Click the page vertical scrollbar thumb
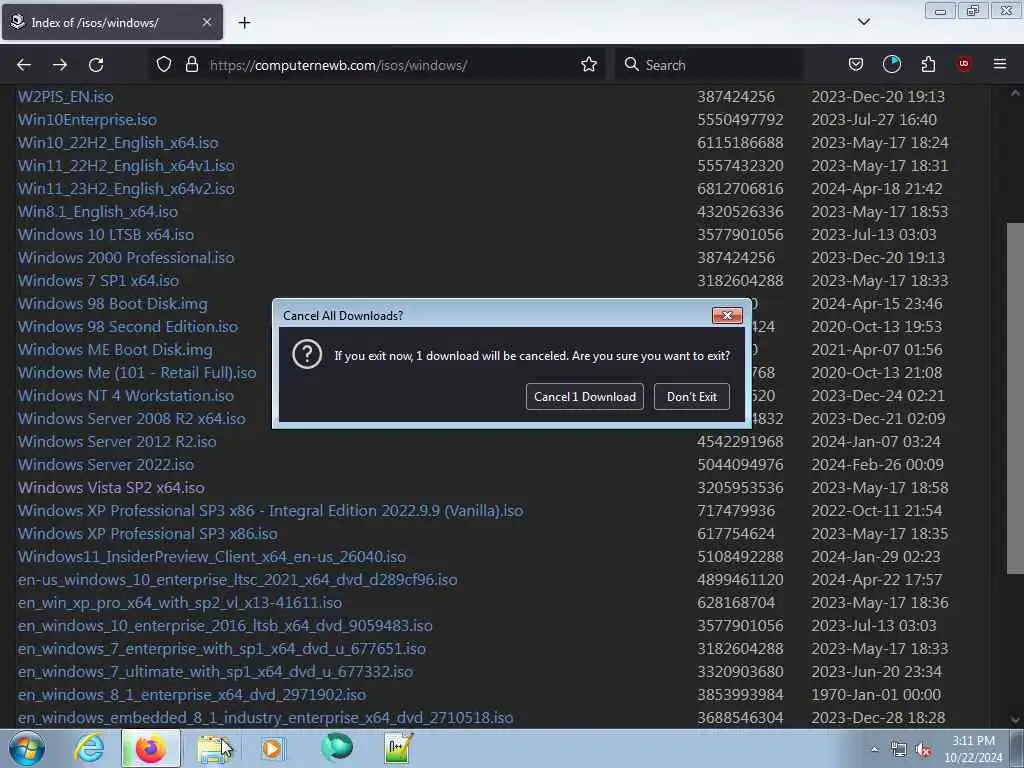 point(1015,398)
